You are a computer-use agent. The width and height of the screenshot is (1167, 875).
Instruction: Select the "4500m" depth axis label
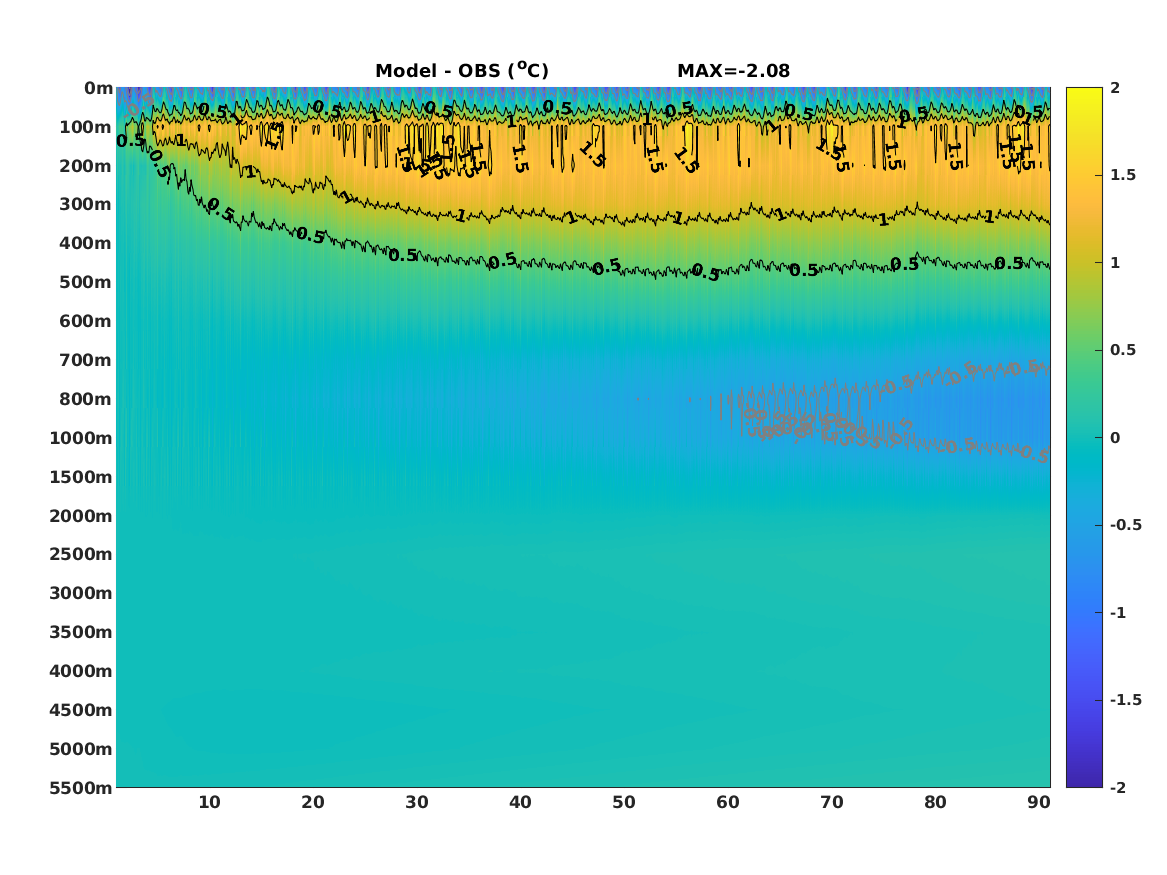tap(81, 710)
